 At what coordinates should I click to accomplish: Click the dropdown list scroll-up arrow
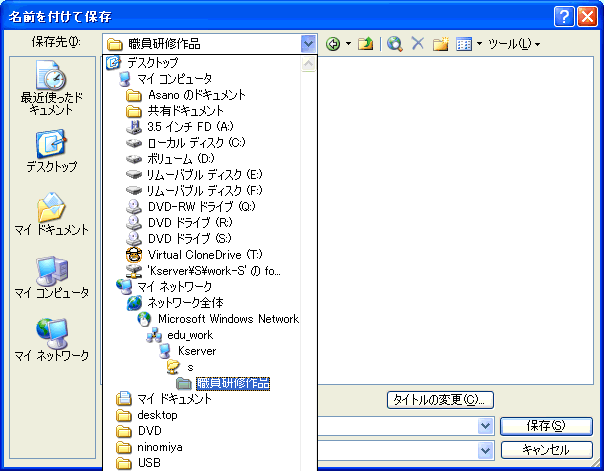309,63
